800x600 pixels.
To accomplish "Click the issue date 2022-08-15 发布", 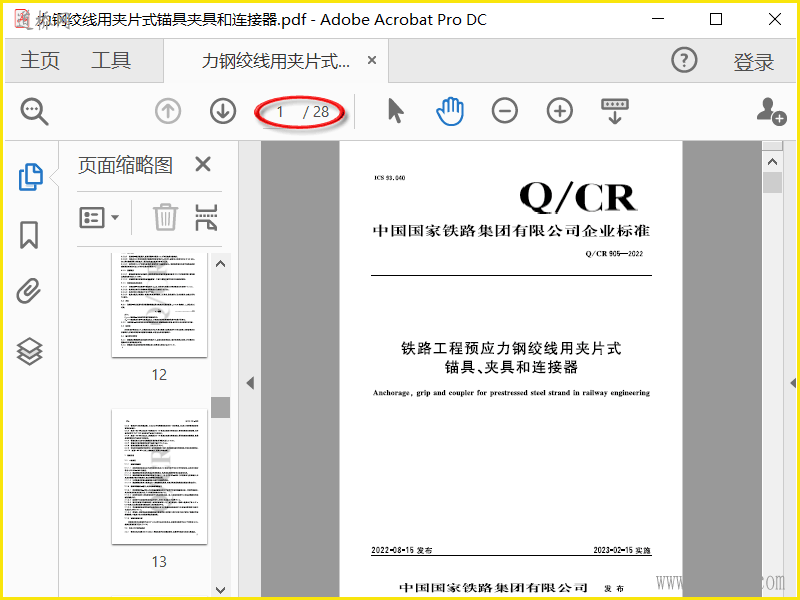I will click(402, 550).
